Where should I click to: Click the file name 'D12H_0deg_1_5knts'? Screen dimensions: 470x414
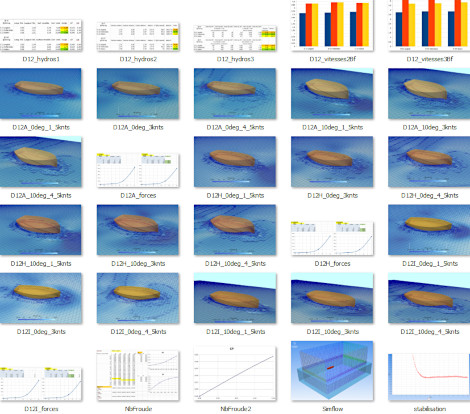[235, 195]
